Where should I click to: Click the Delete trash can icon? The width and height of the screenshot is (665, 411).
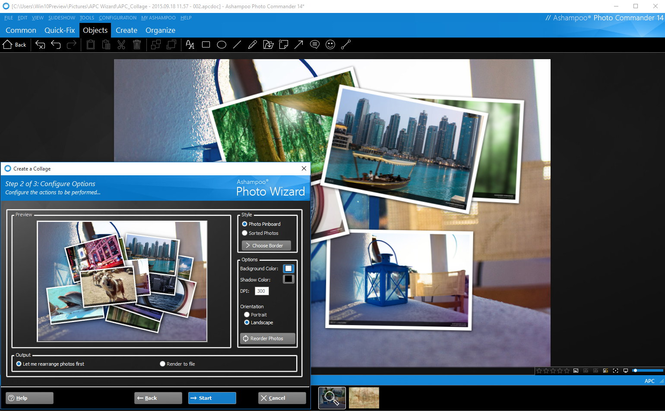(x=137, y=45)
